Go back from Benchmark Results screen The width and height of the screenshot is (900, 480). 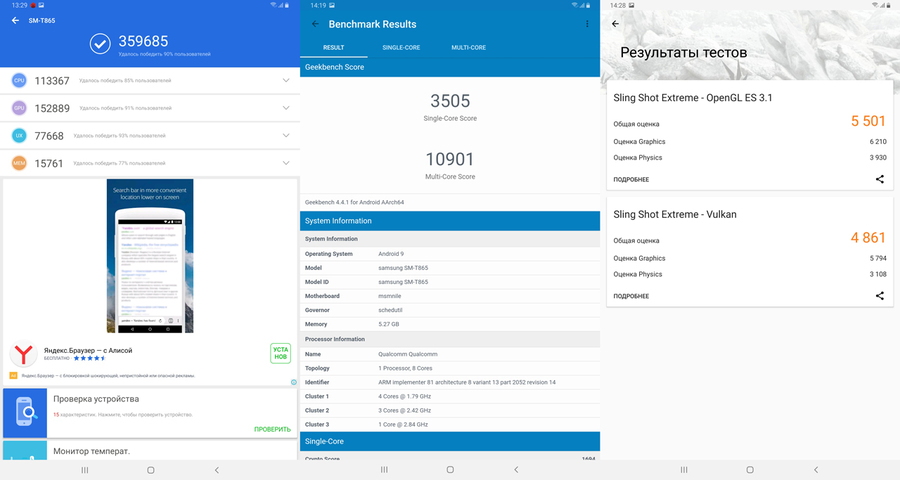click(315, 24)
